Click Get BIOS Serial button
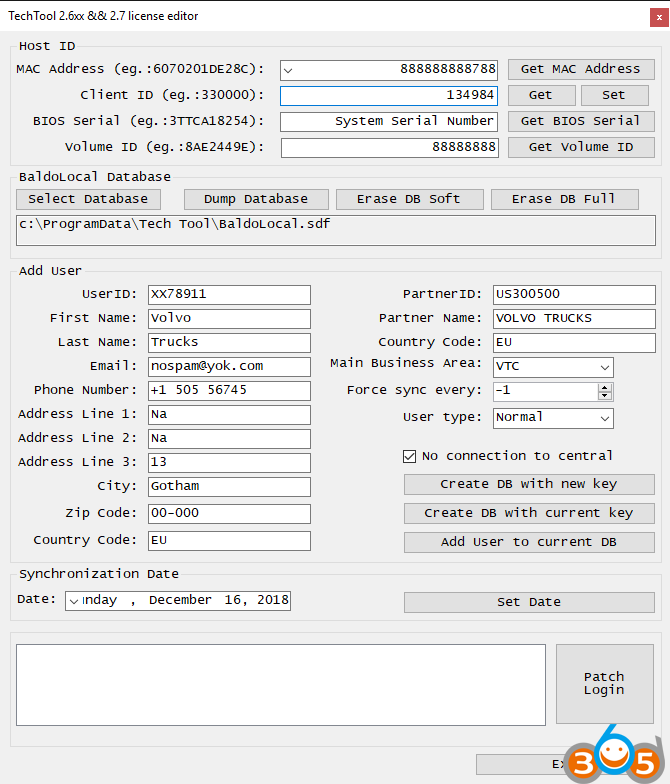This screenshot has height=784, width=670. pos(581,121)
